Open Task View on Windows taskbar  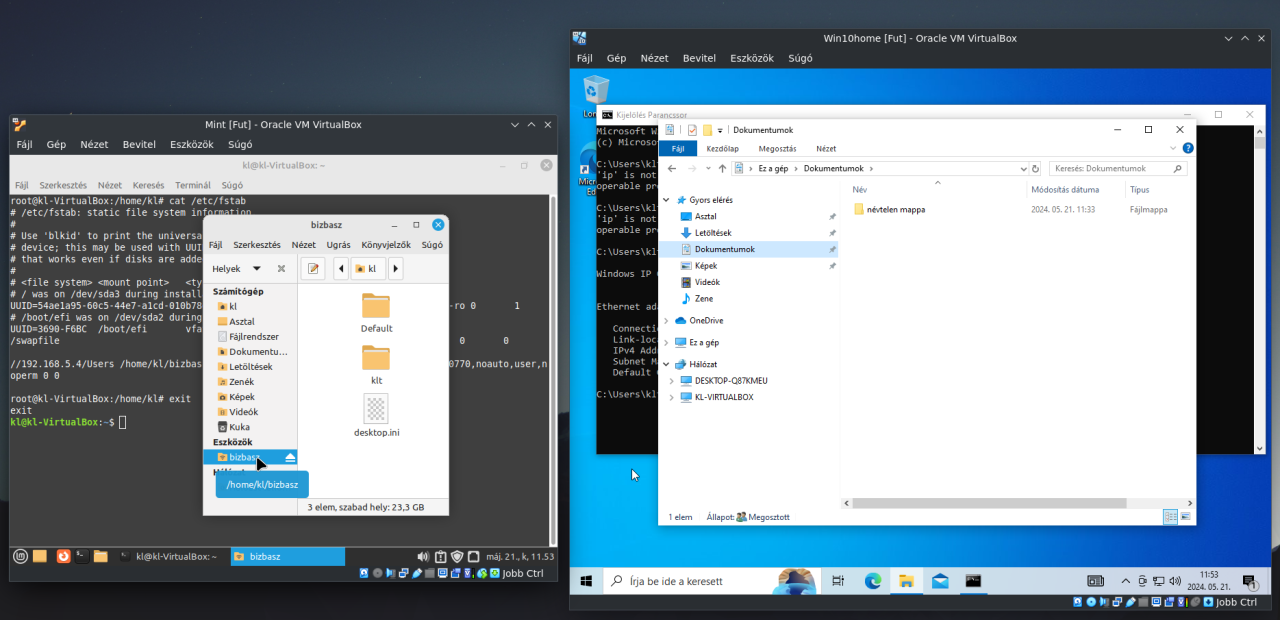coord(838,581)
